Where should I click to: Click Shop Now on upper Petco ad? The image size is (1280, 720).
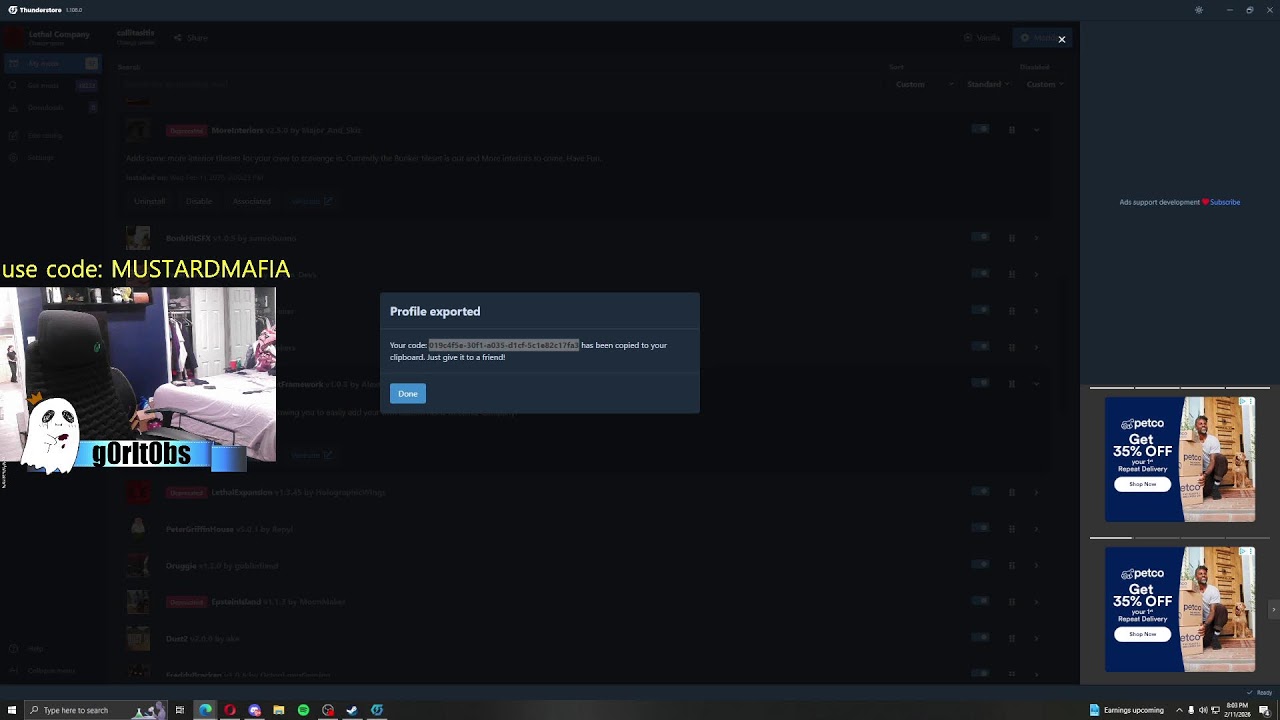tap(1143, 484)
